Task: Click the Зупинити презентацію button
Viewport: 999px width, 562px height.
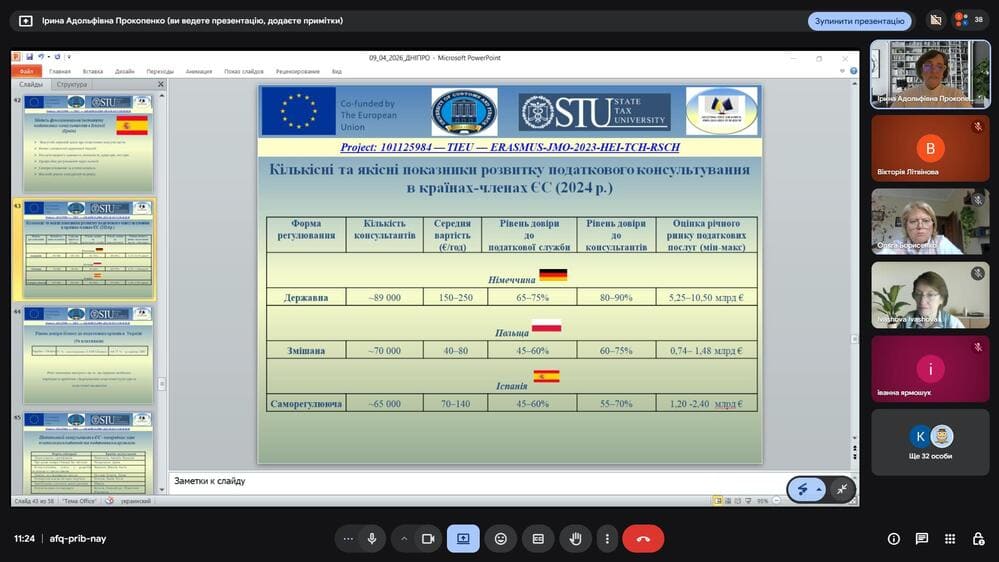Action: (x=859, y=21)
